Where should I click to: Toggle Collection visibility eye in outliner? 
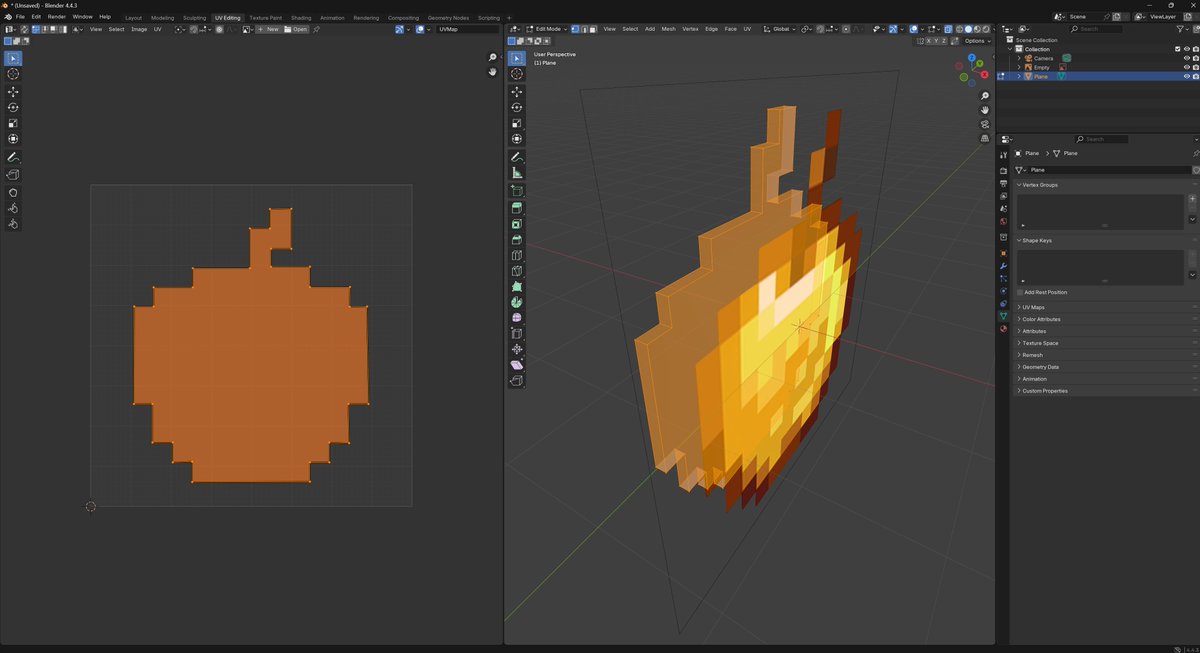[1187, 49]
